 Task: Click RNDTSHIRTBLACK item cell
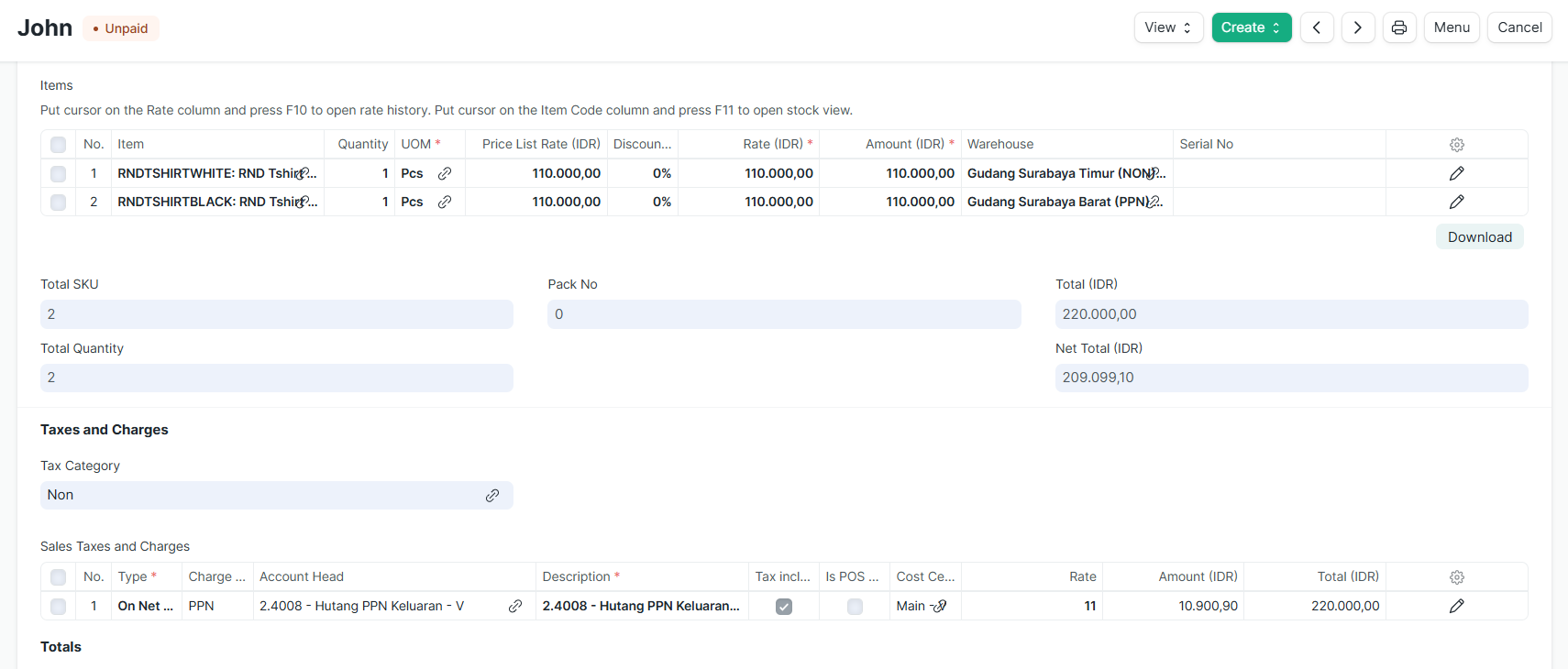point(217,202)
